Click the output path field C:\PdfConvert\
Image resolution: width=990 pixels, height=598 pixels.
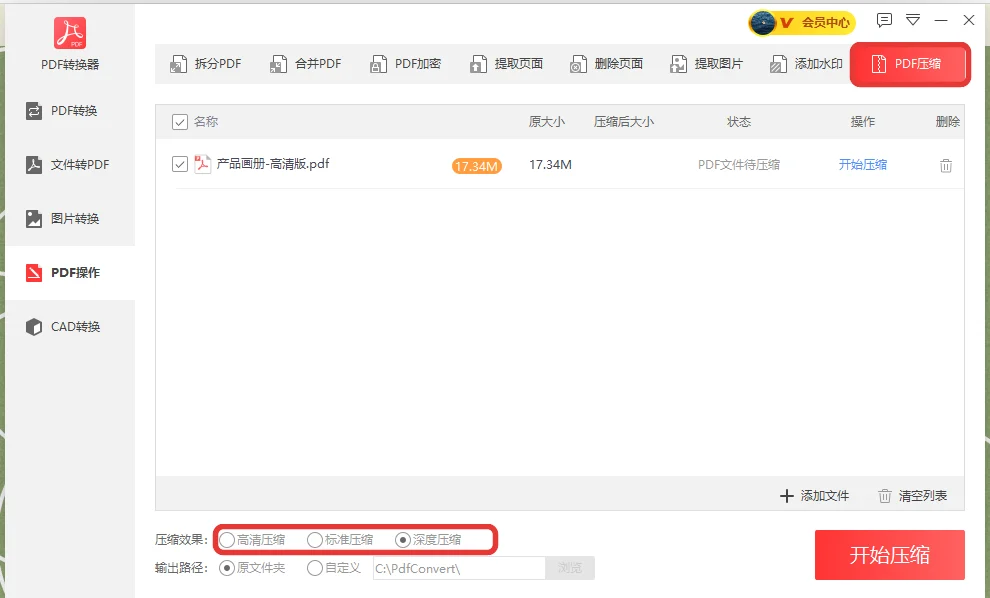tap(459, 568)
